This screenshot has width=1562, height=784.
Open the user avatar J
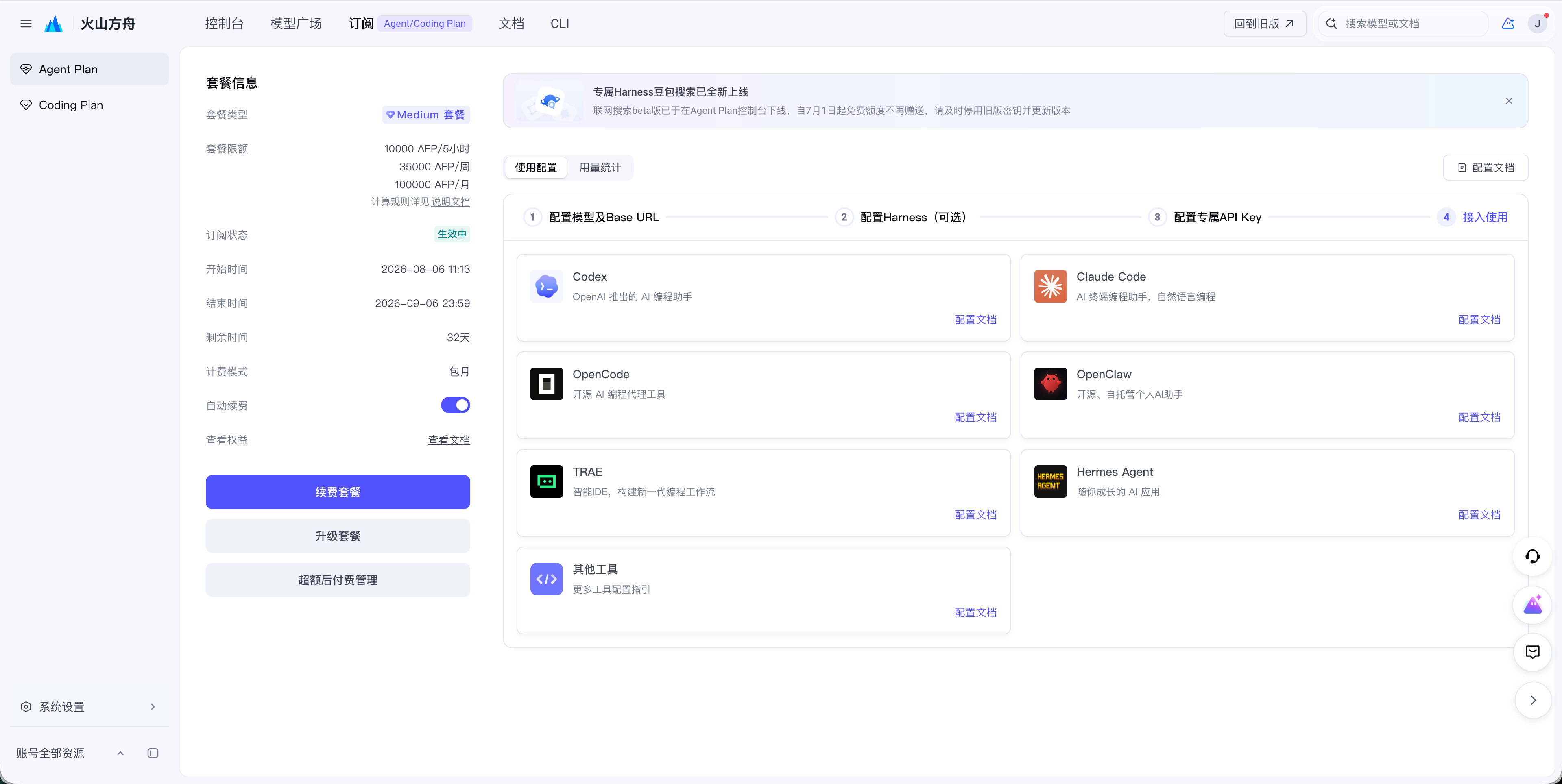click(1537, 24)
